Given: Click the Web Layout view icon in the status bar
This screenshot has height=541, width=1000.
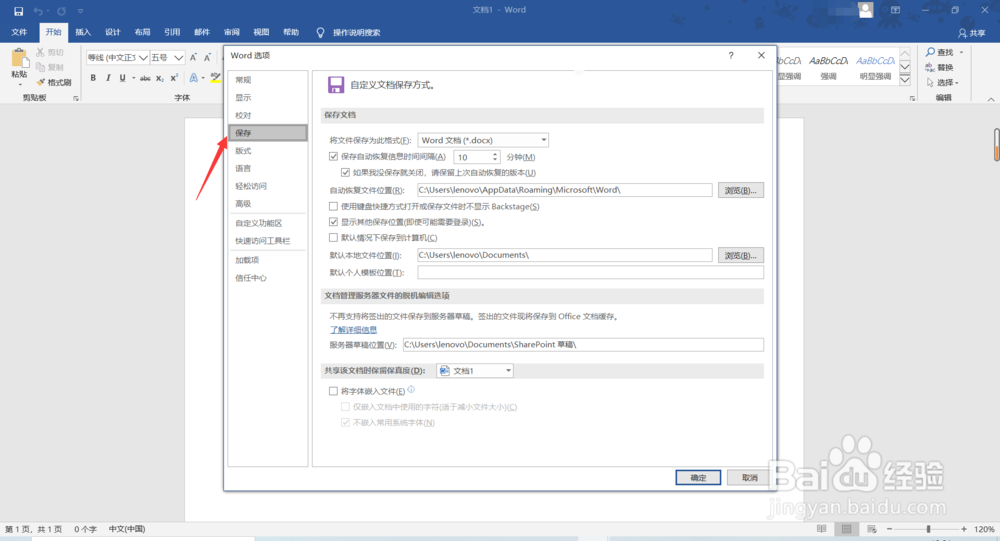Looking at the screenshot, I should click(x=872, y=529).
